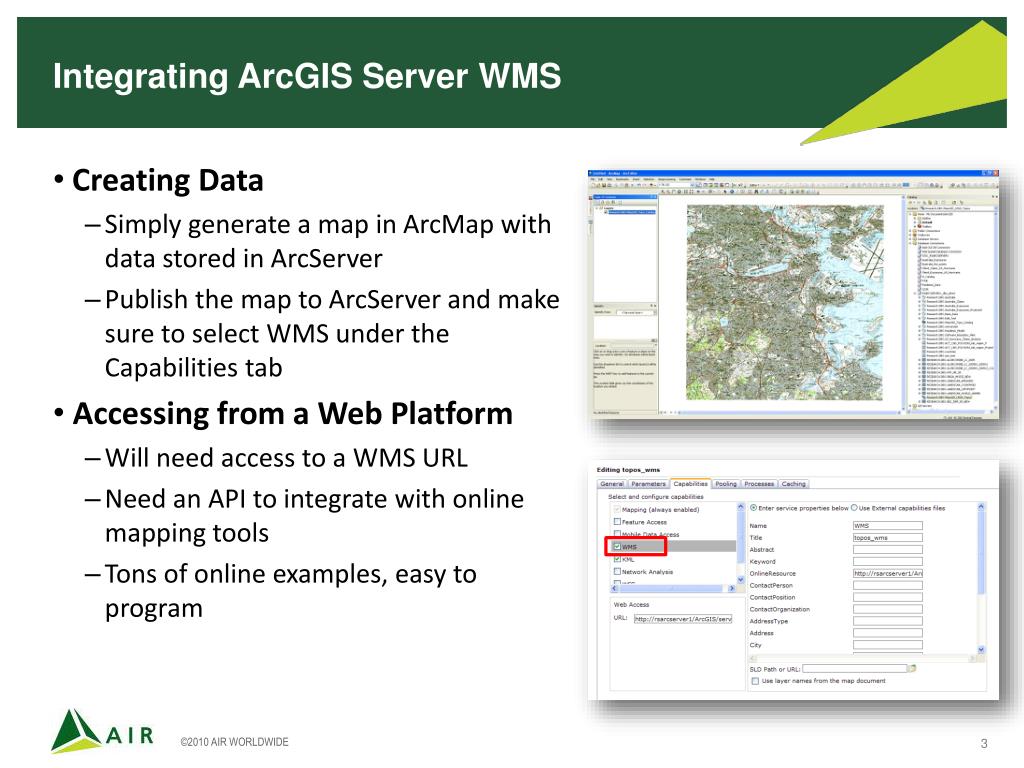
Task: Click the Accessing from a Web Platform heading
Action: click(293, 413)
